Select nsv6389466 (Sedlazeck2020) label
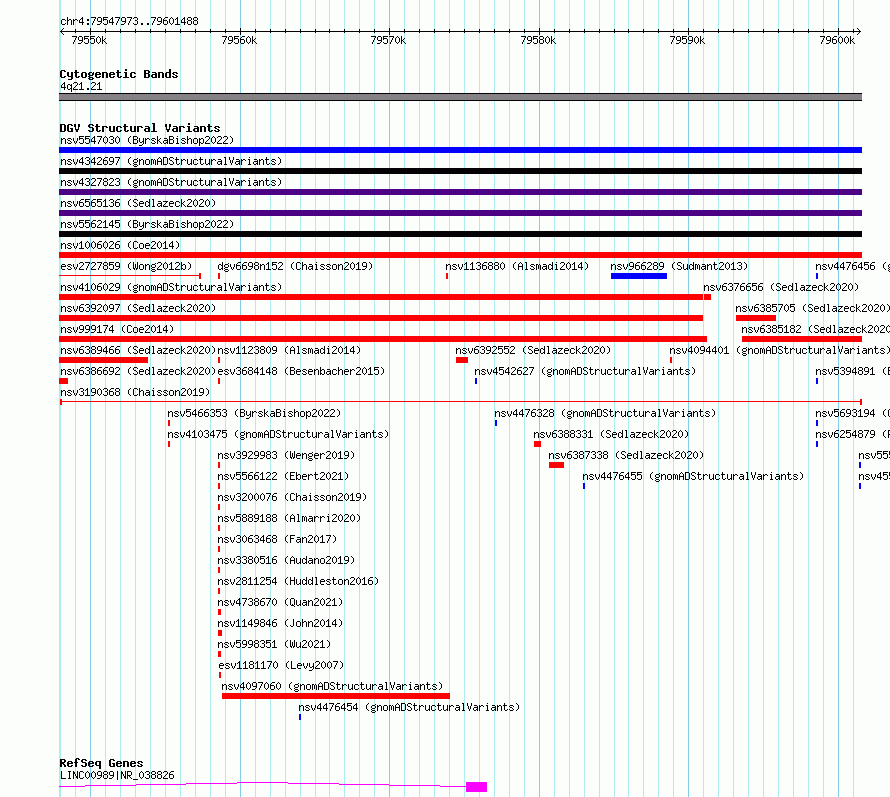This screenshot has width=890, height=797. (138, 350)
